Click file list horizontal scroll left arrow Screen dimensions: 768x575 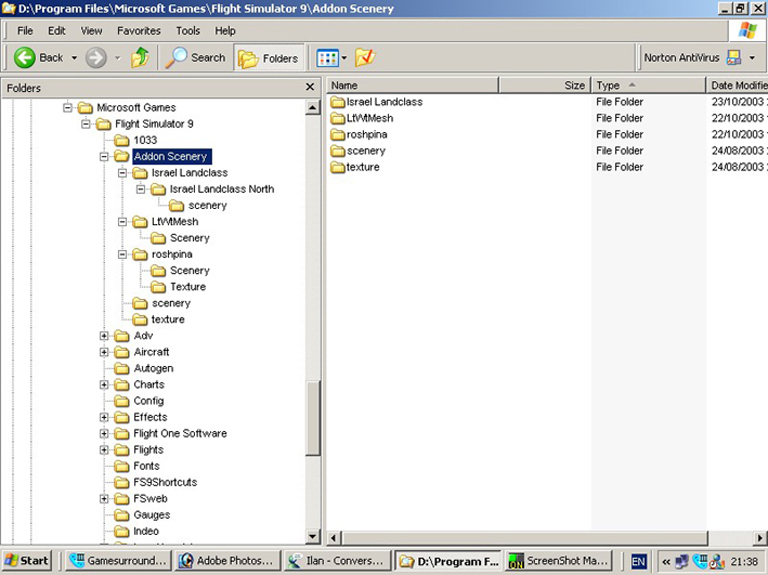[x=334, y=538]
